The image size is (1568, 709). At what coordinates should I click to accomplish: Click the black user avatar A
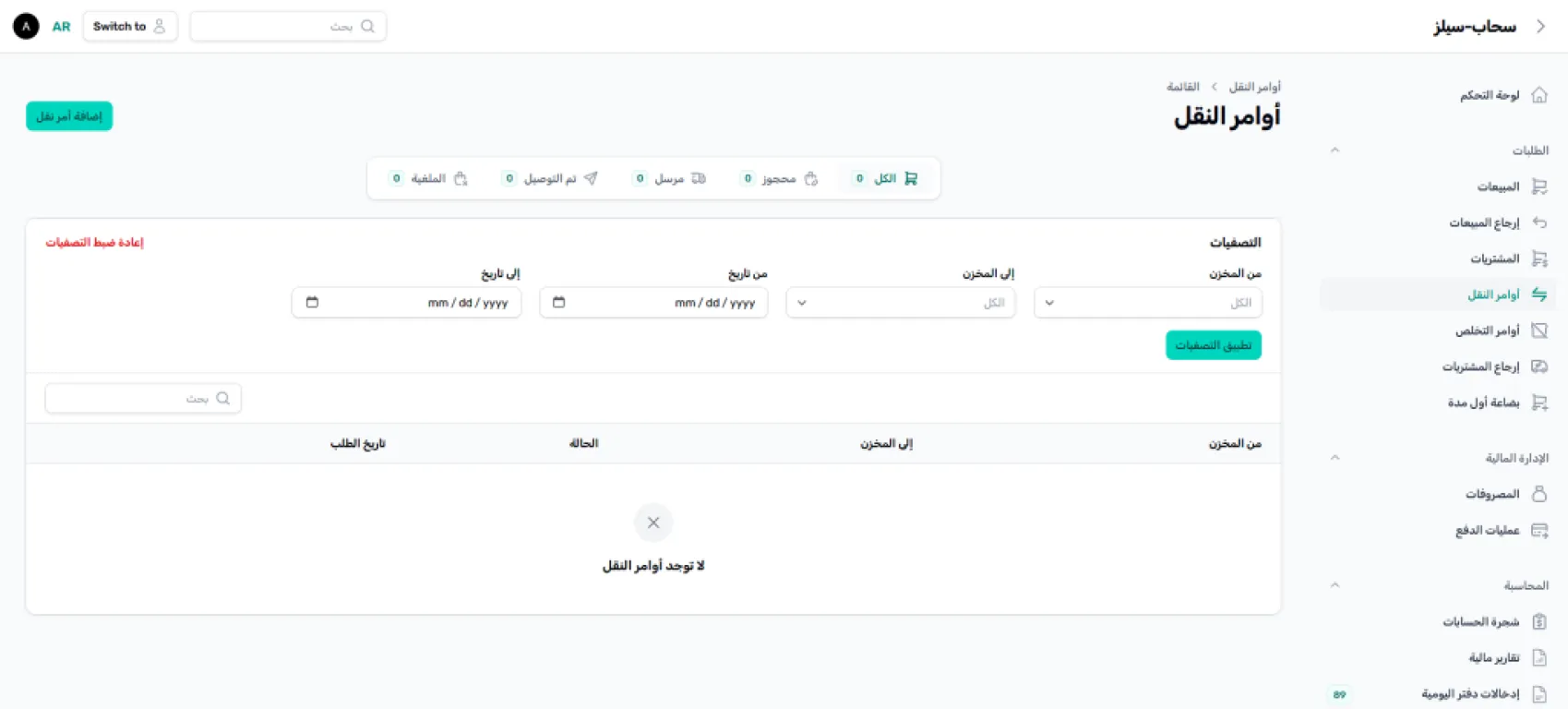(x=26, y=26)
